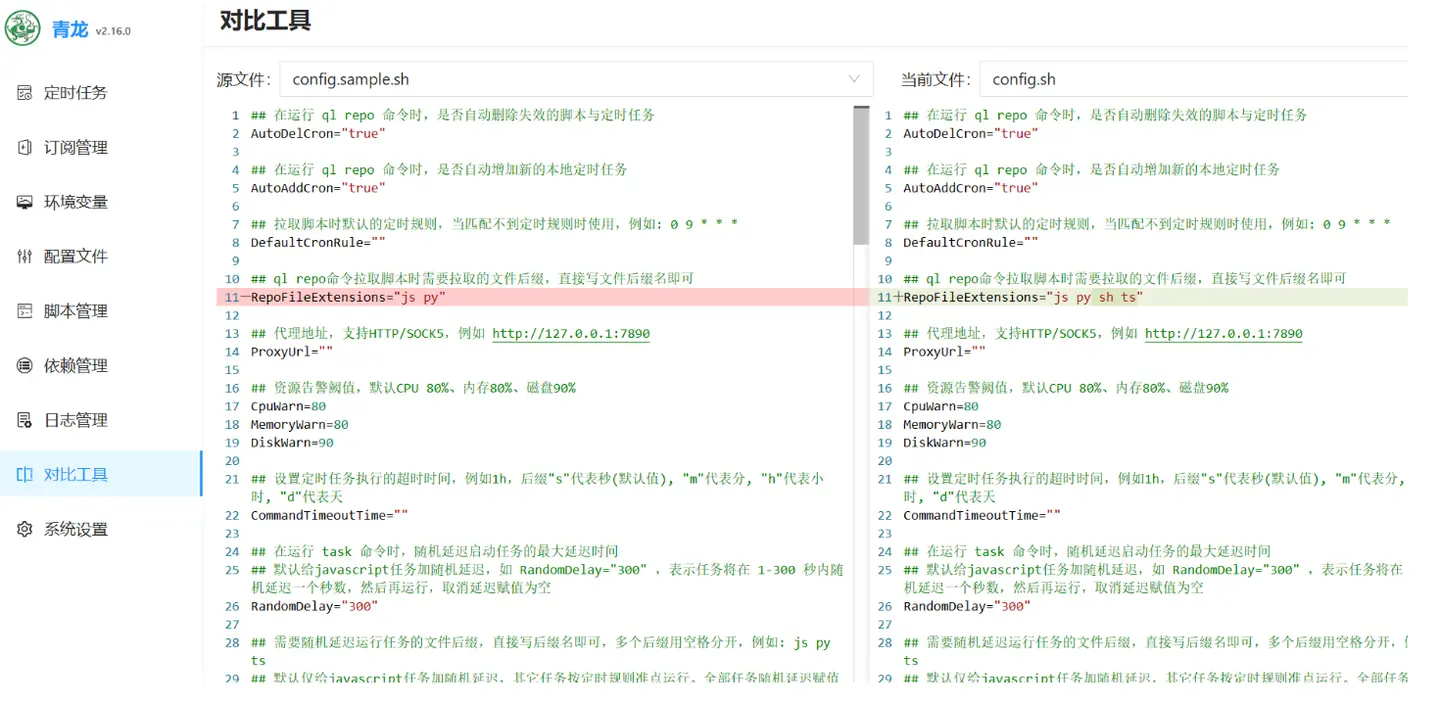Click CommandTimeoutTime="" in source pane
Image resolution: width=1440 pixels, height=705 pixels.
point(329,516)
